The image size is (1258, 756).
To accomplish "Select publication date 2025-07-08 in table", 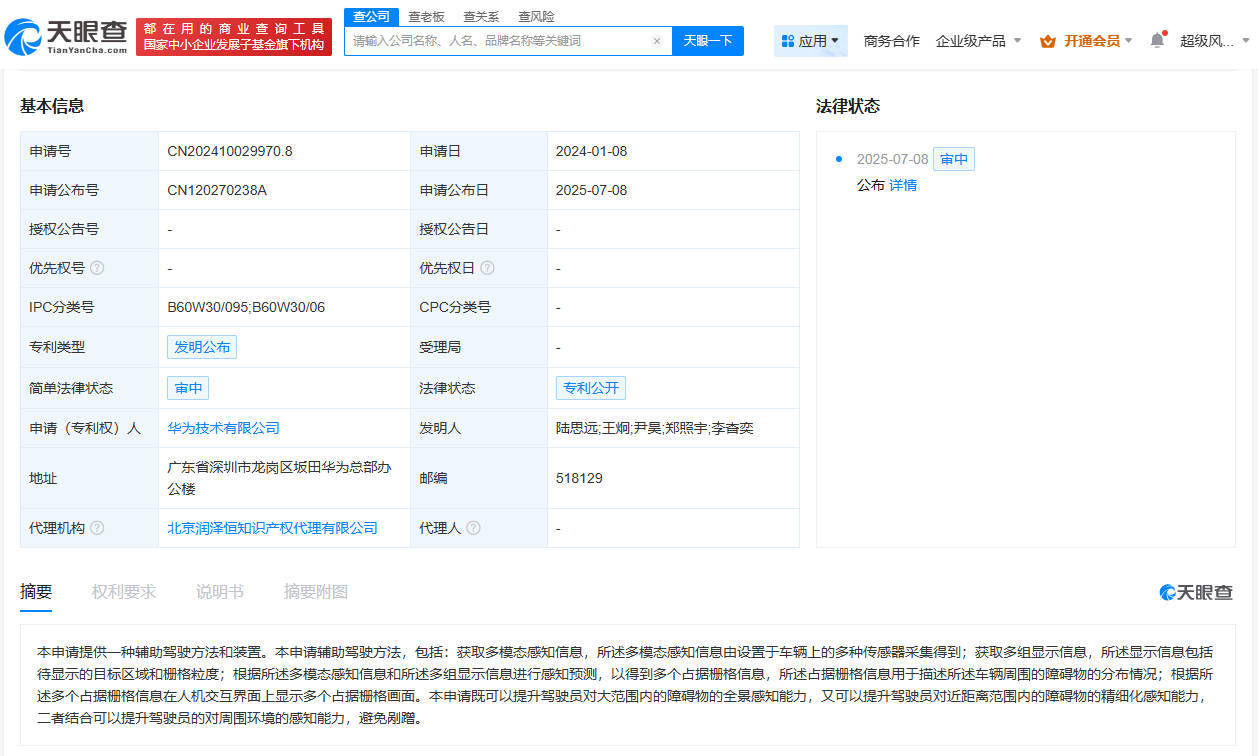I will tap(592, 190).
